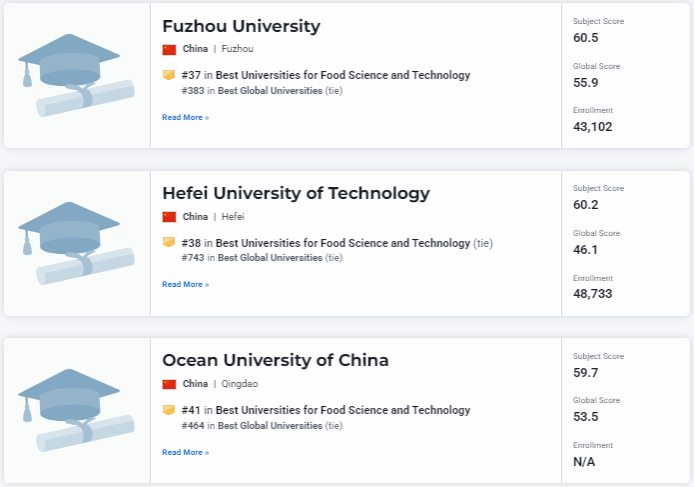Click Read More under Ocean University of China
This screenshot has height=487, width=694.
point(185,452)
